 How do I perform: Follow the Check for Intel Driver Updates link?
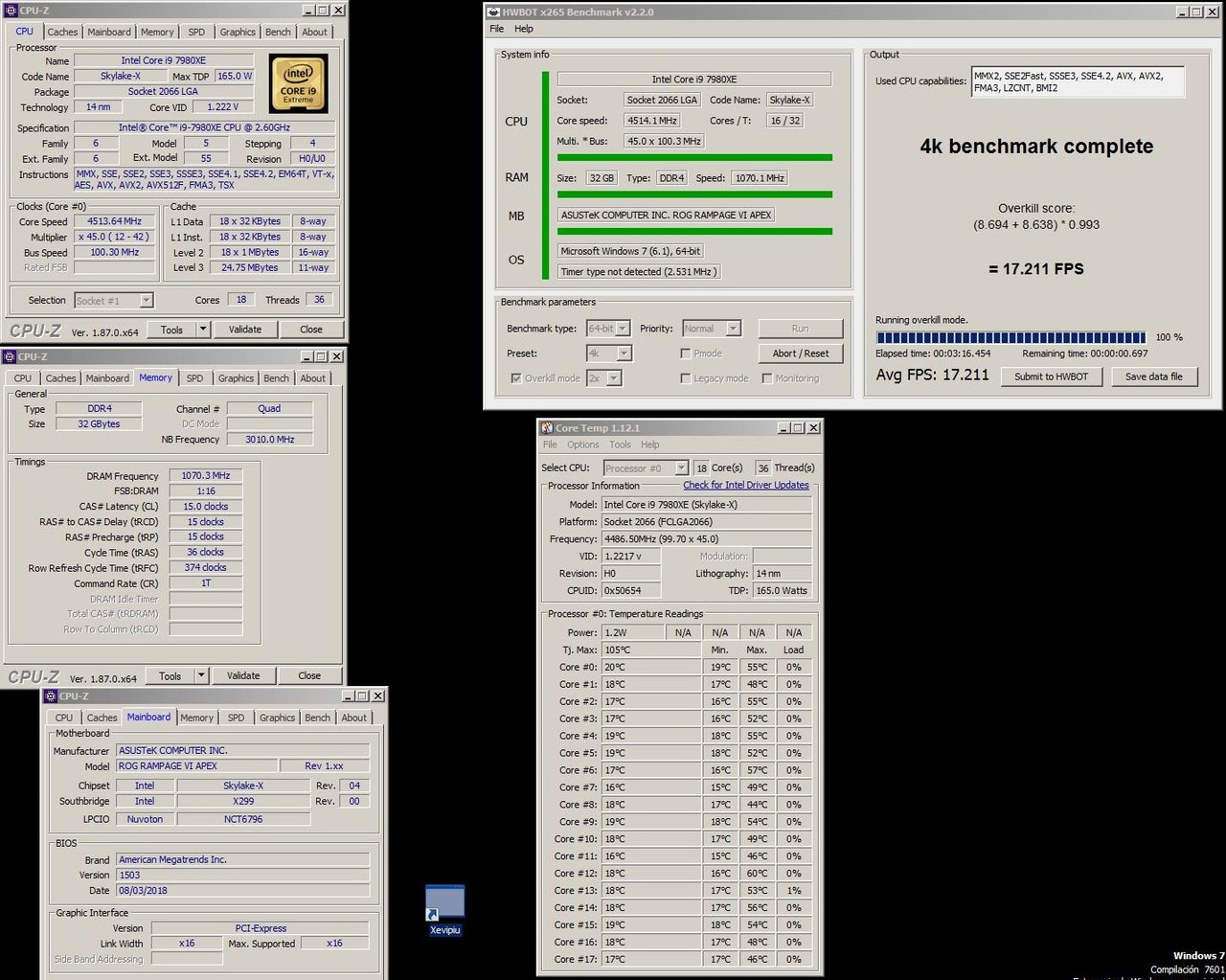tap(746, 486)
